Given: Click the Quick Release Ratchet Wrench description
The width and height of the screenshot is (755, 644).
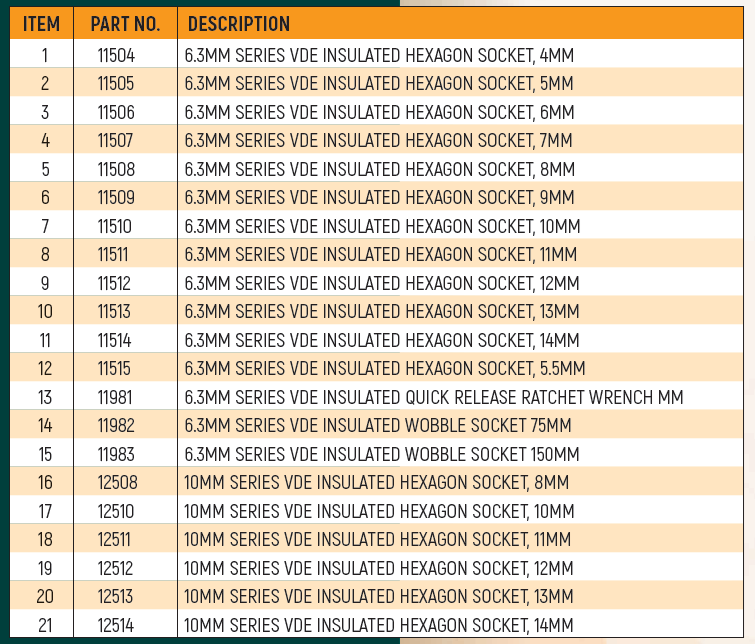Looking at the screenshot, I should click(x=434, y=398).
